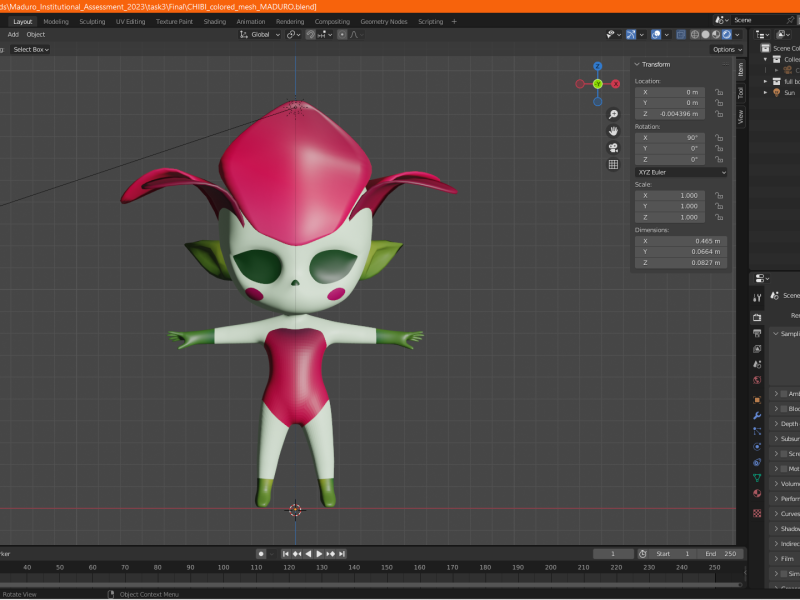Open the Object menu
The width and height of the screenshot is (800, 600).
pos(36,34)
